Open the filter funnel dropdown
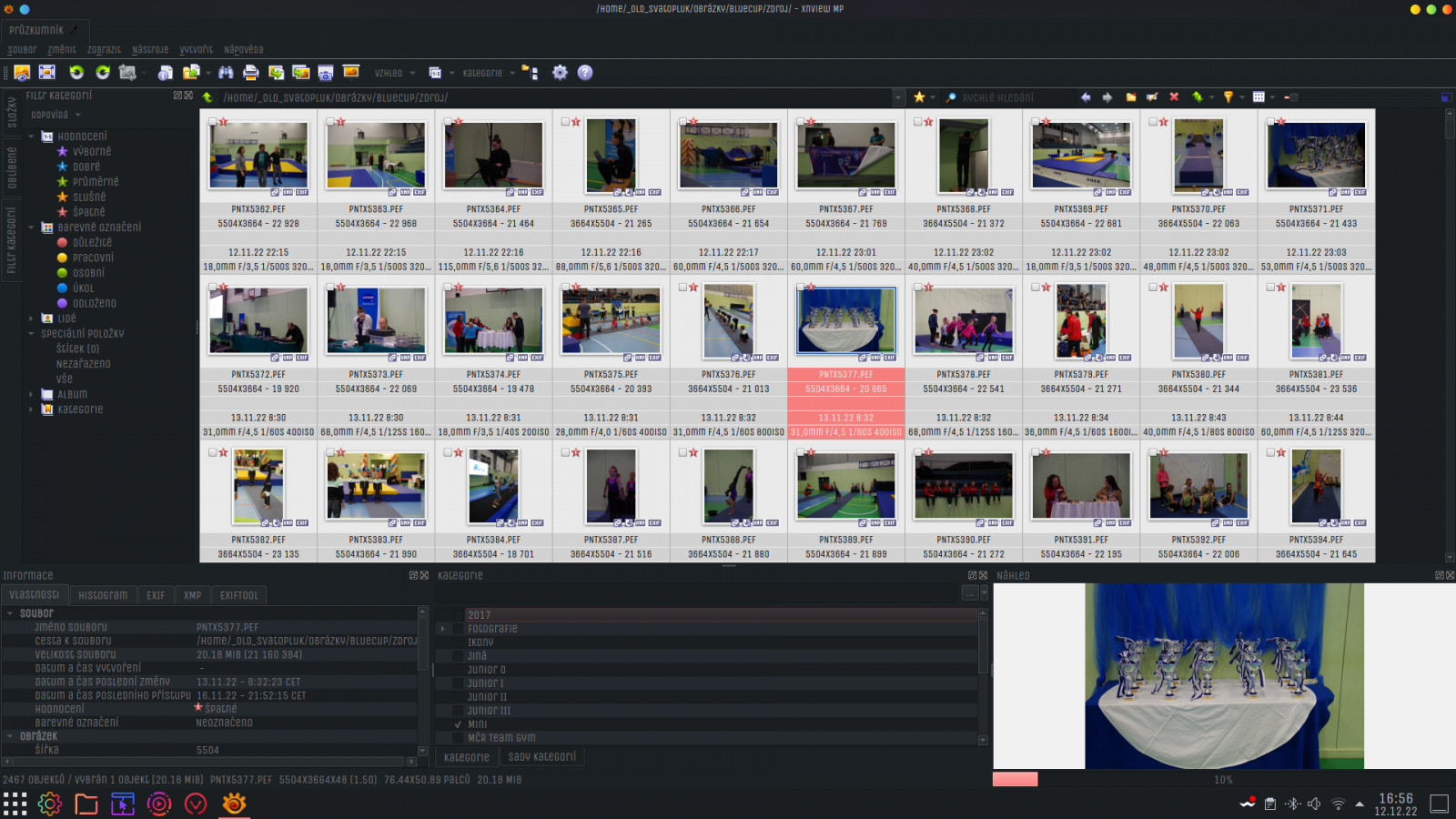The image size is (1456, 819). 1242,96
